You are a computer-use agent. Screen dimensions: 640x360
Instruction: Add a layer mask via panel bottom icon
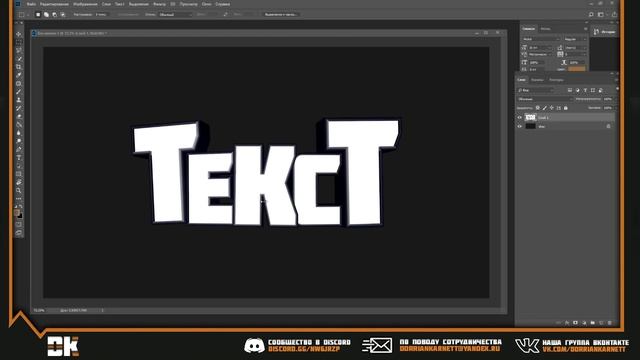pyautogui.click(x=576, y=323)
